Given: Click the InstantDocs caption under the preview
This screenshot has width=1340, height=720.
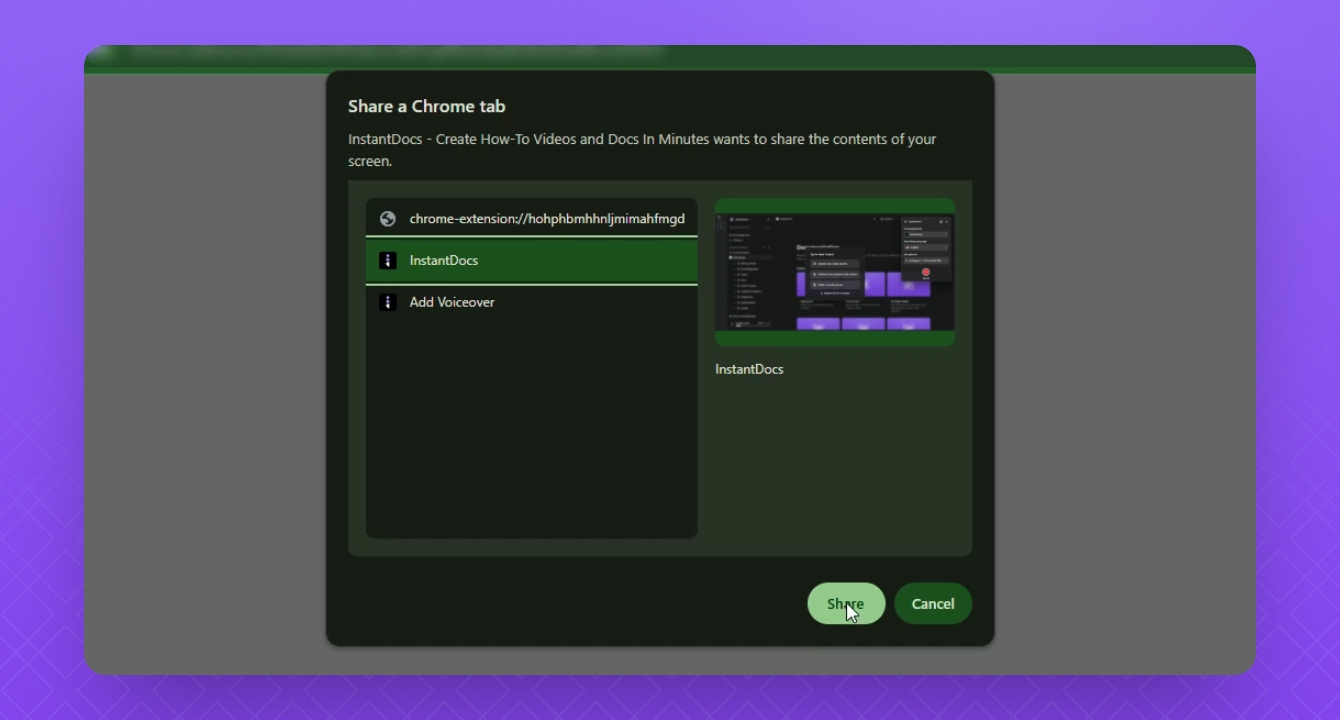Looking at the screenshot, I should (749, 369).
